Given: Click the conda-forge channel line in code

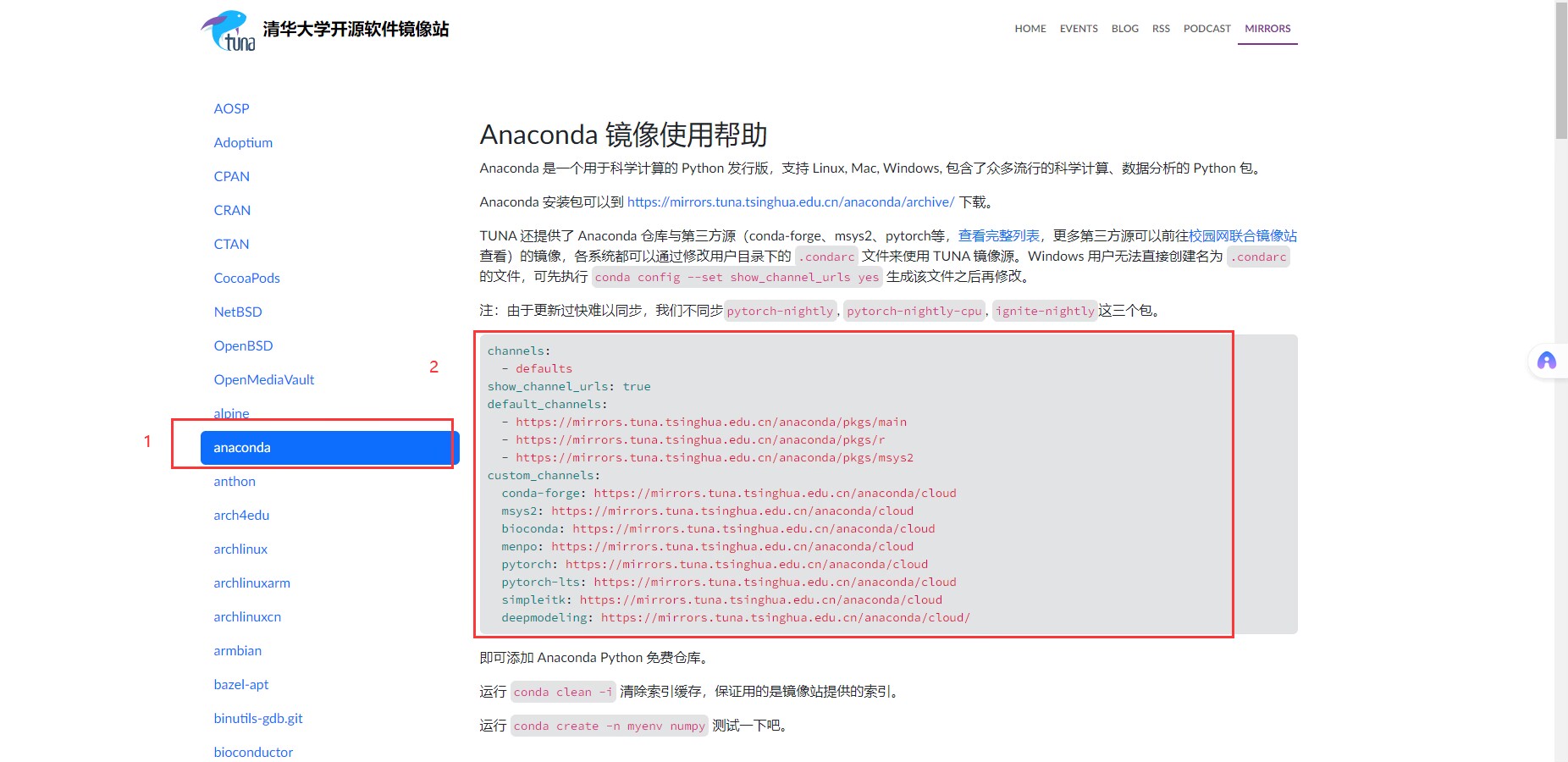Looking at the screenshot, I should 729,493.
